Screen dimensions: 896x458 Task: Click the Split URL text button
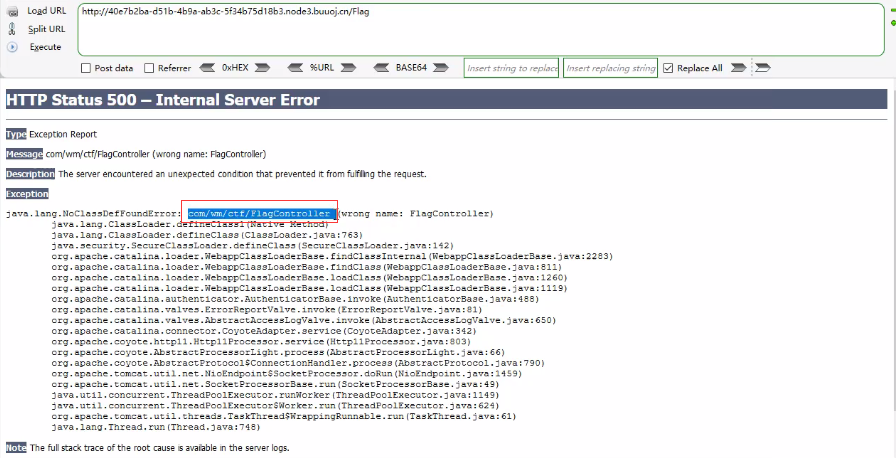tap(46, 29)
